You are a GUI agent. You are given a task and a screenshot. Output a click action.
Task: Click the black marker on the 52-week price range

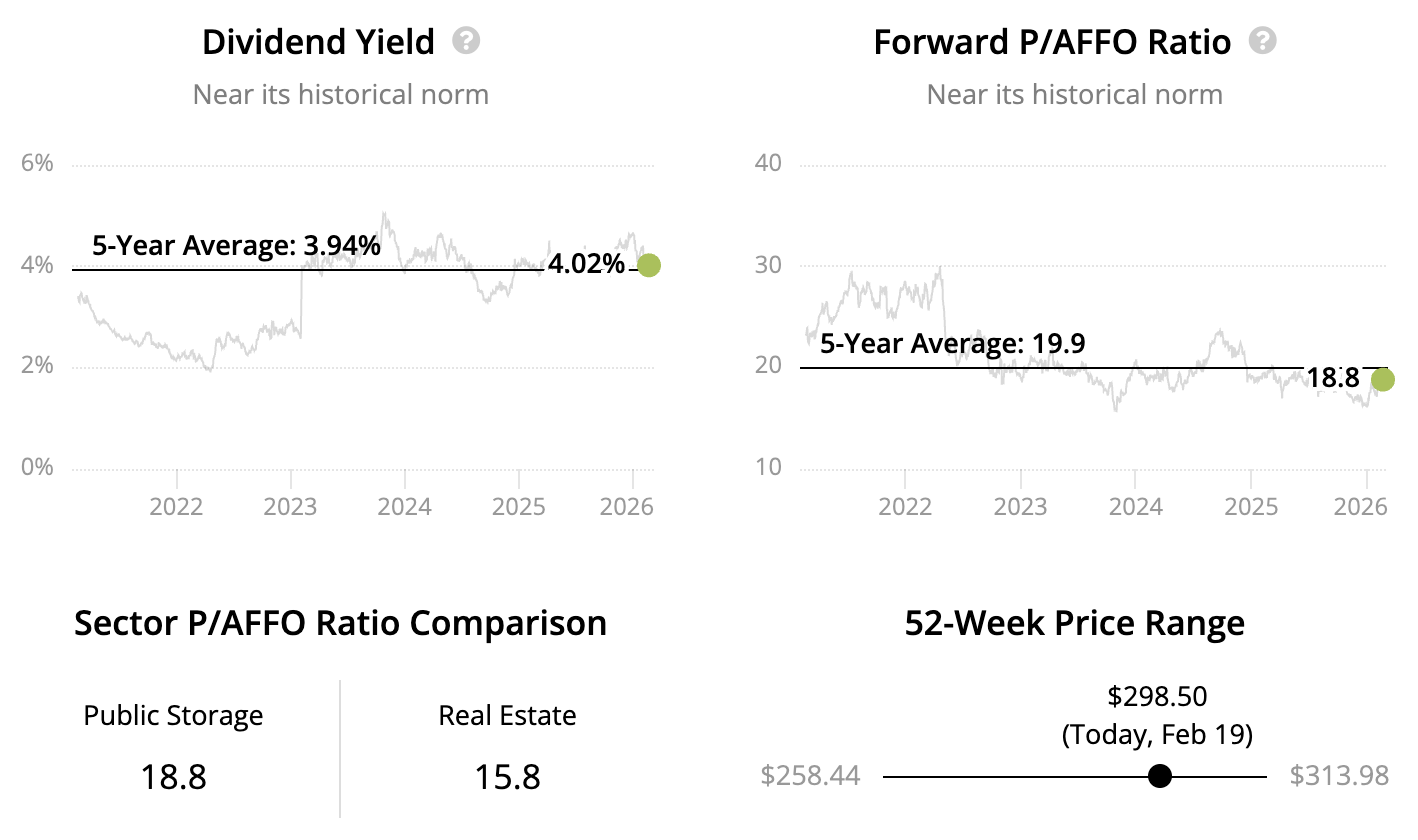[x=1159, y=776]
